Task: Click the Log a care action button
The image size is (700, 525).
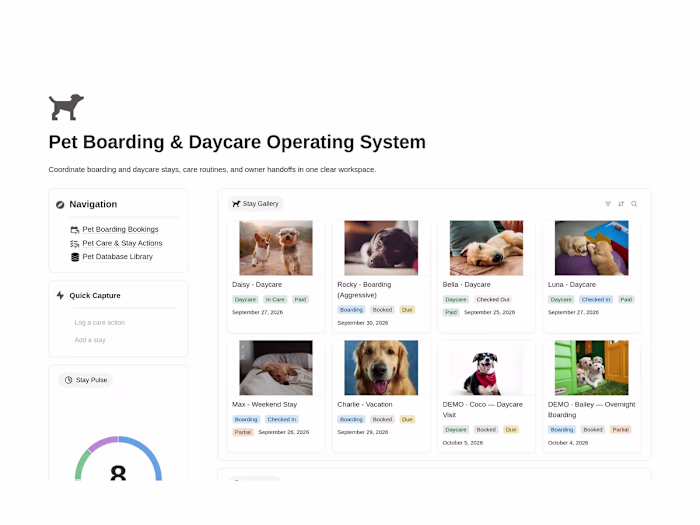Action: (100, 322)
